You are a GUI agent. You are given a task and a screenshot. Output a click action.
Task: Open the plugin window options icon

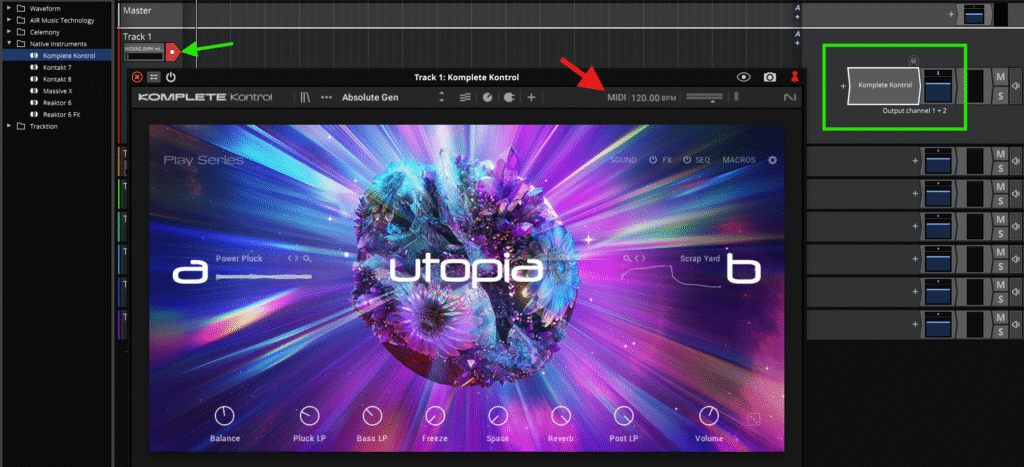click(153, 77)
